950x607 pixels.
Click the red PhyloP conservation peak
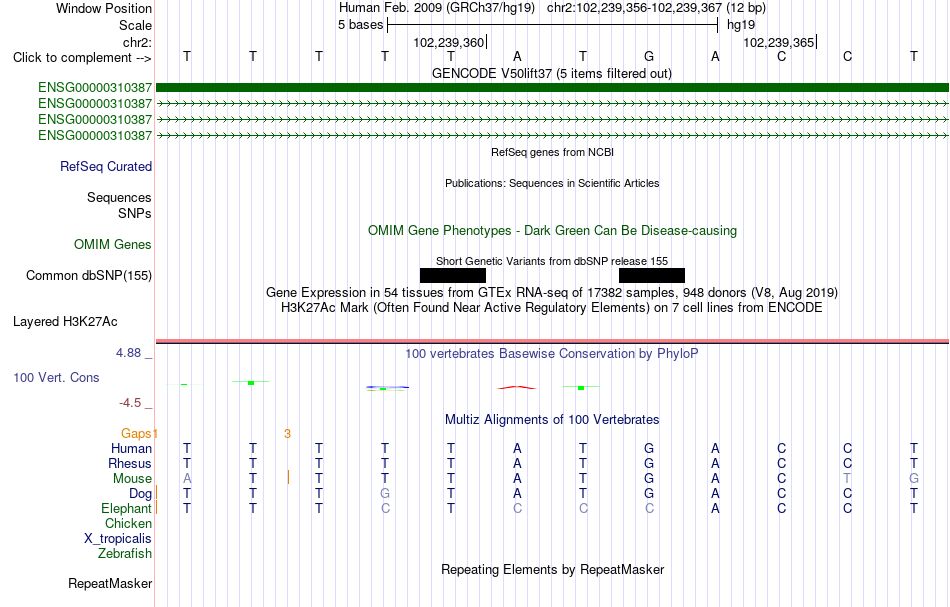click(517, 387)
